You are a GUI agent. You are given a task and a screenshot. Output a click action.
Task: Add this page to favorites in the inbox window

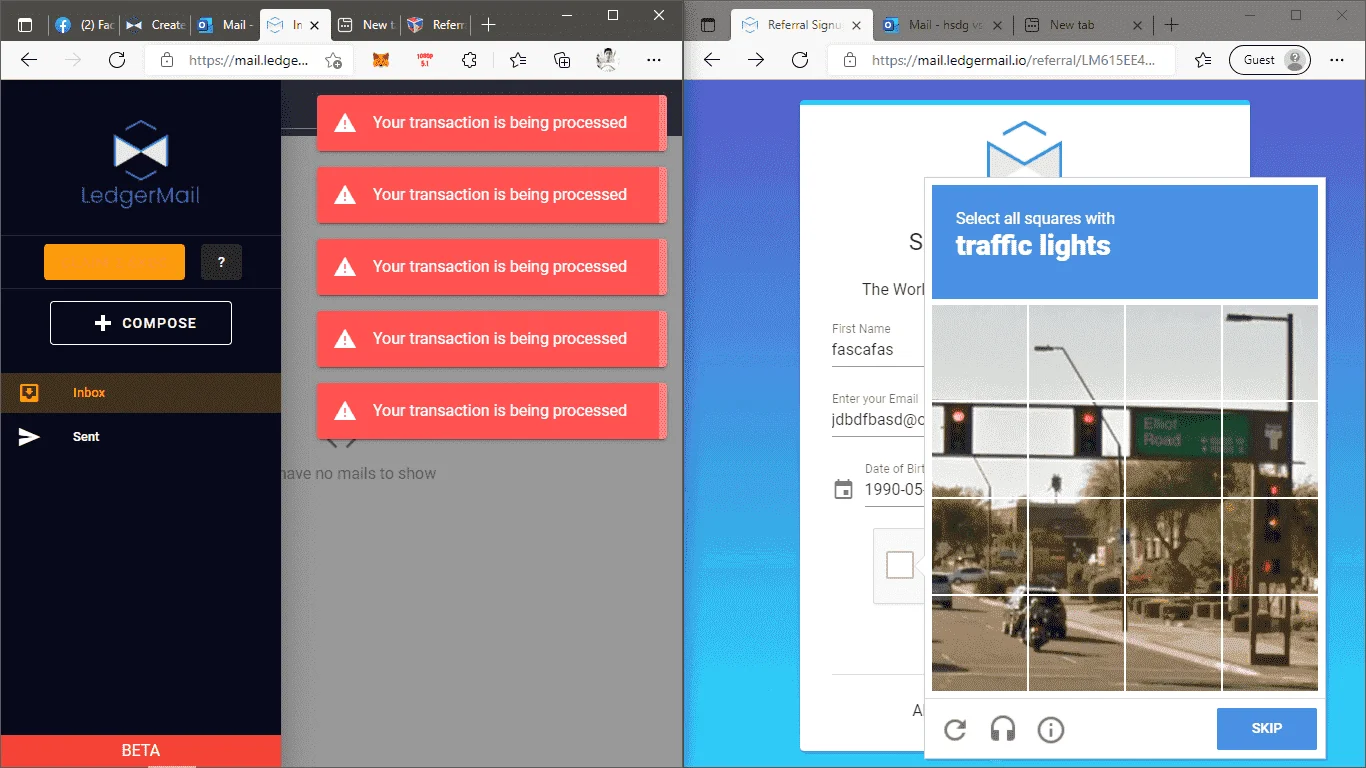click(334, 60)
